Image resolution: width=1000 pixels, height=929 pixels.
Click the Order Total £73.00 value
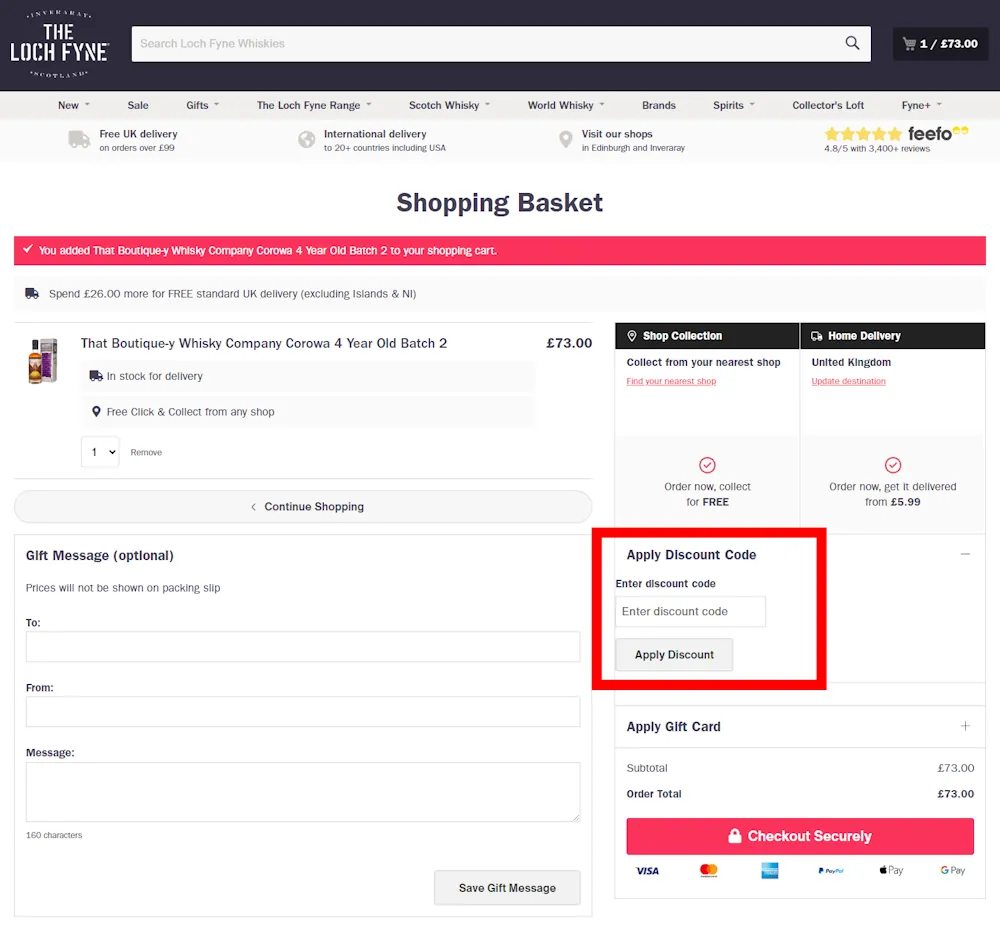pos(955,794)
